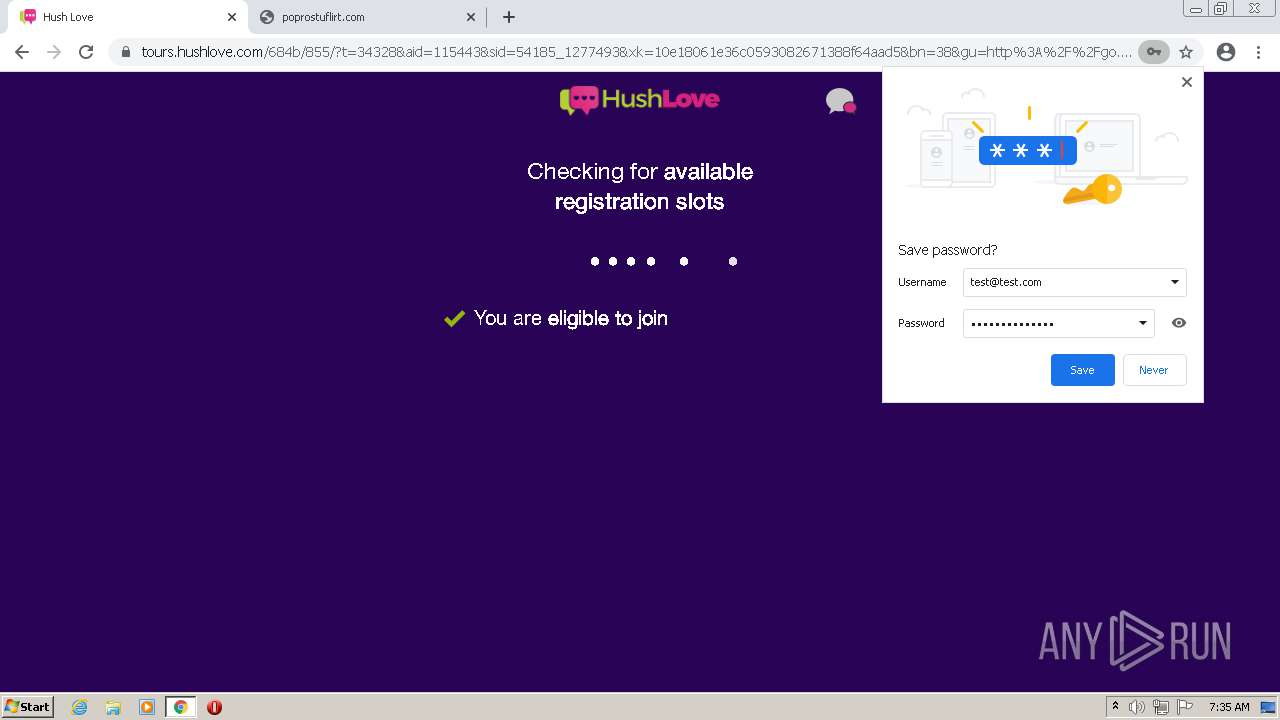Minimize the Chrome window
Screen dimensions: 1280x720
[1196, 9]
